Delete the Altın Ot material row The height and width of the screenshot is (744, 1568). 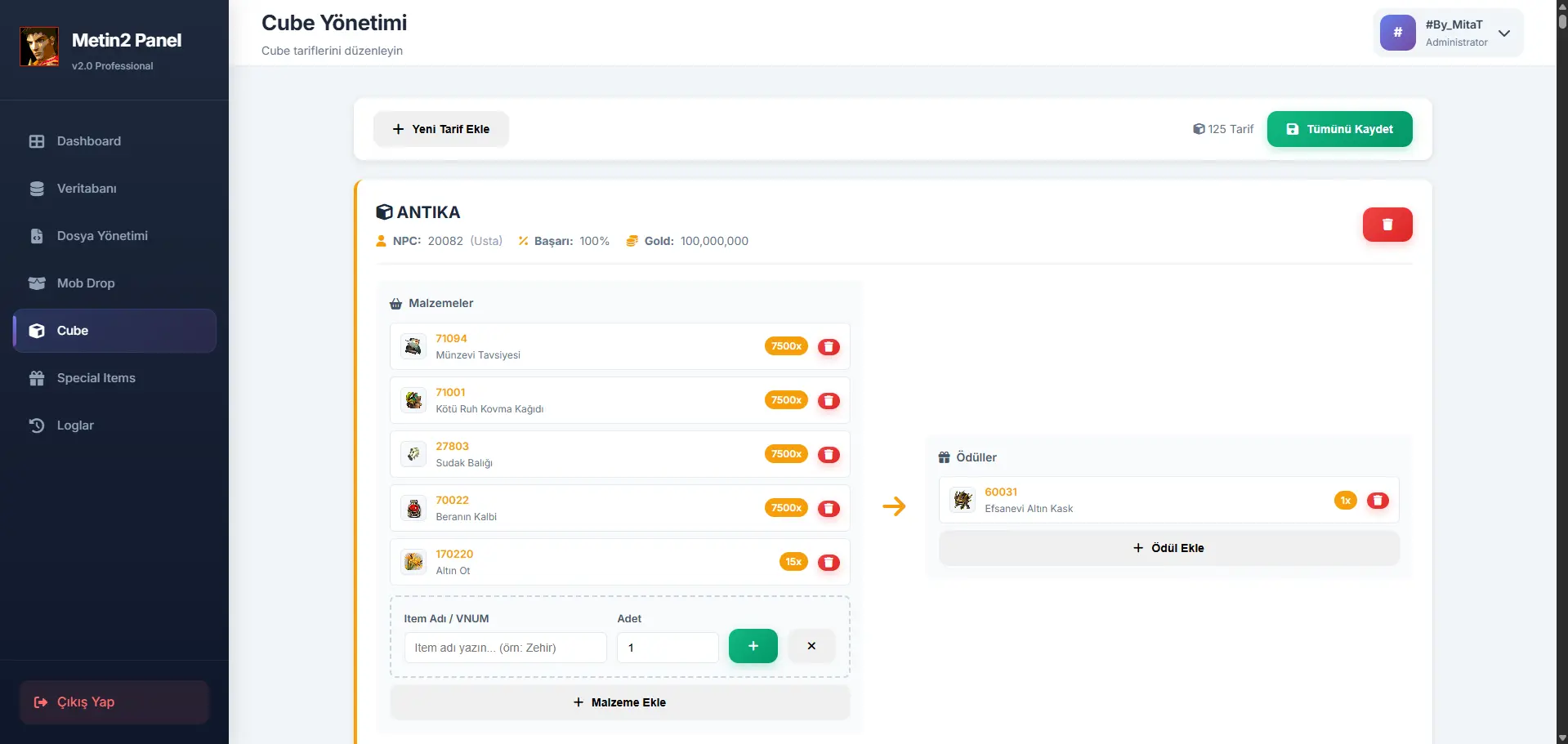click(829, 563)
